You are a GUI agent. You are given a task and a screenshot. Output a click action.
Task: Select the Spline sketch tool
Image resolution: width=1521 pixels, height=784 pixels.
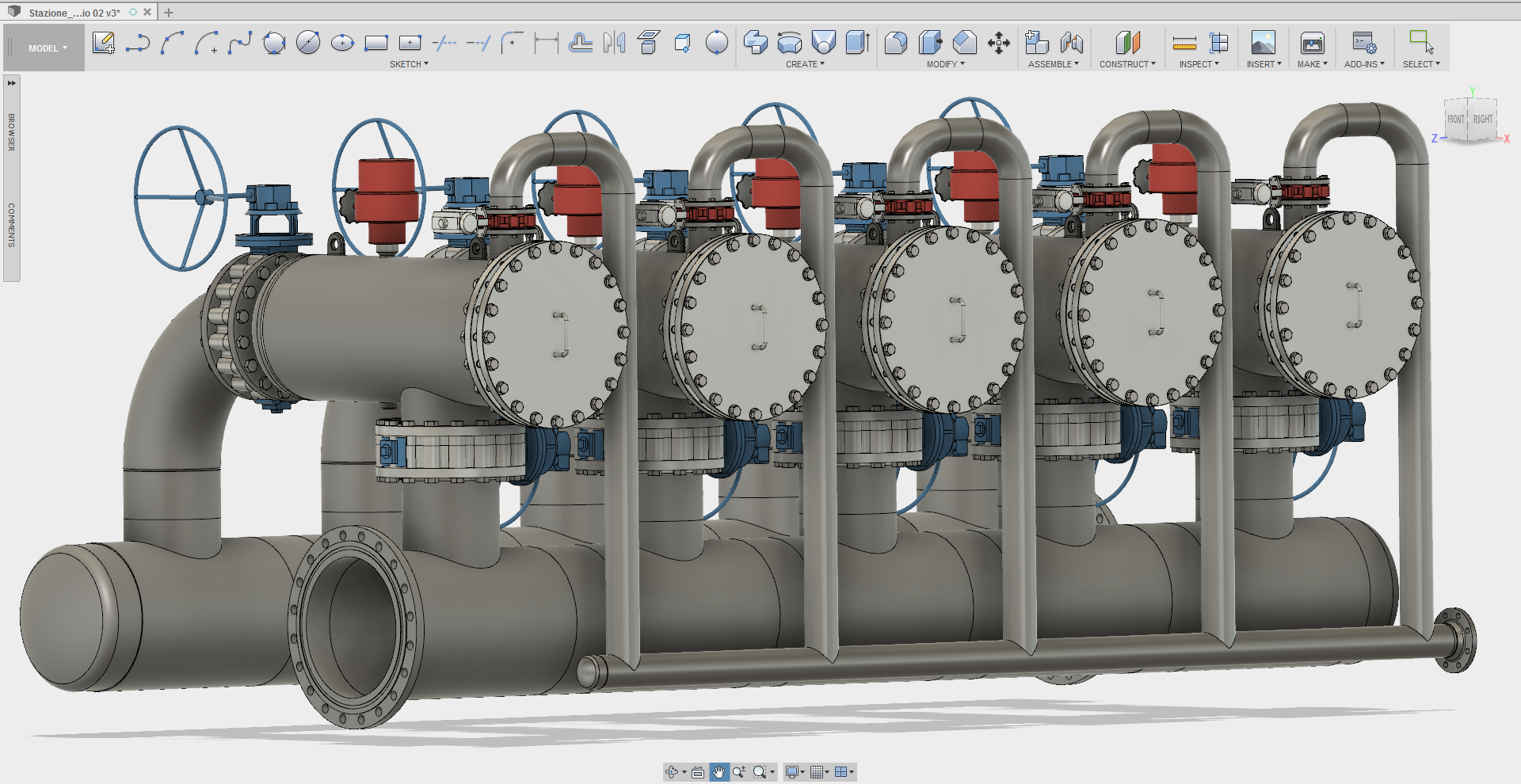[x=239, y=43]
